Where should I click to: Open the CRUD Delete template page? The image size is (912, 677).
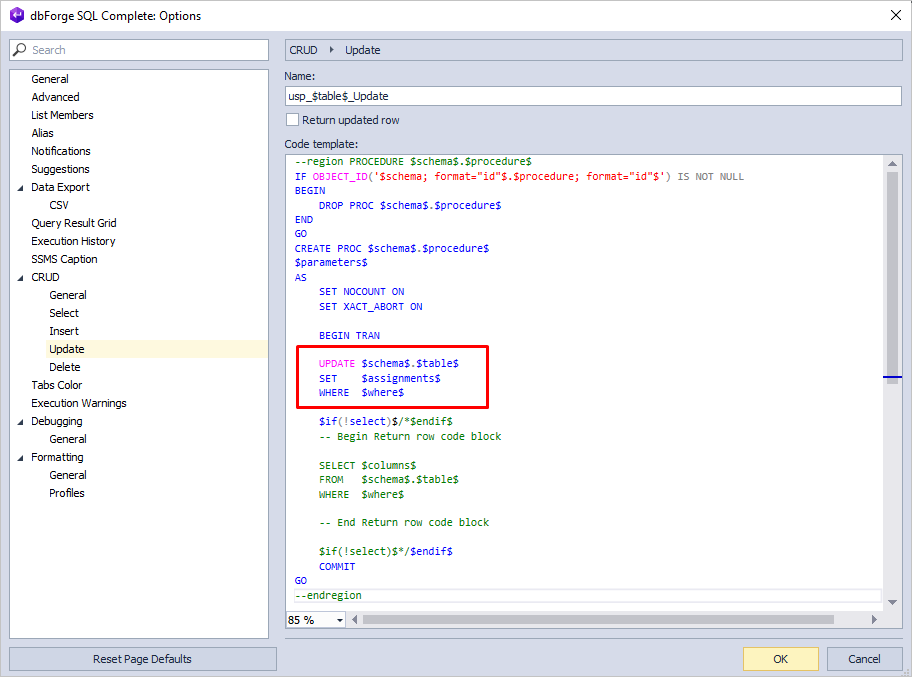pyautogui.click(x=65, y=368)
